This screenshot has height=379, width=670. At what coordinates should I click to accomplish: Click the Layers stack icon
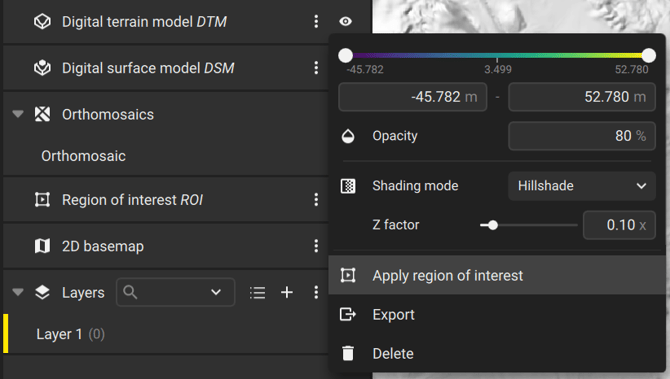coord(42,292)
